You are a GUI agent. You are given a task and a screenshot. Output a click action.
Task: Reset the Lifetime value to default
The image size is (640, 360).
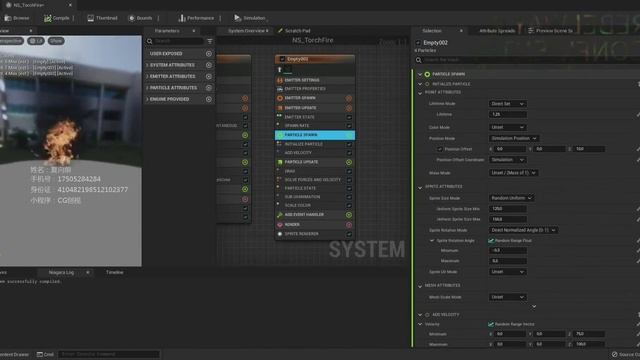point(638,115)
